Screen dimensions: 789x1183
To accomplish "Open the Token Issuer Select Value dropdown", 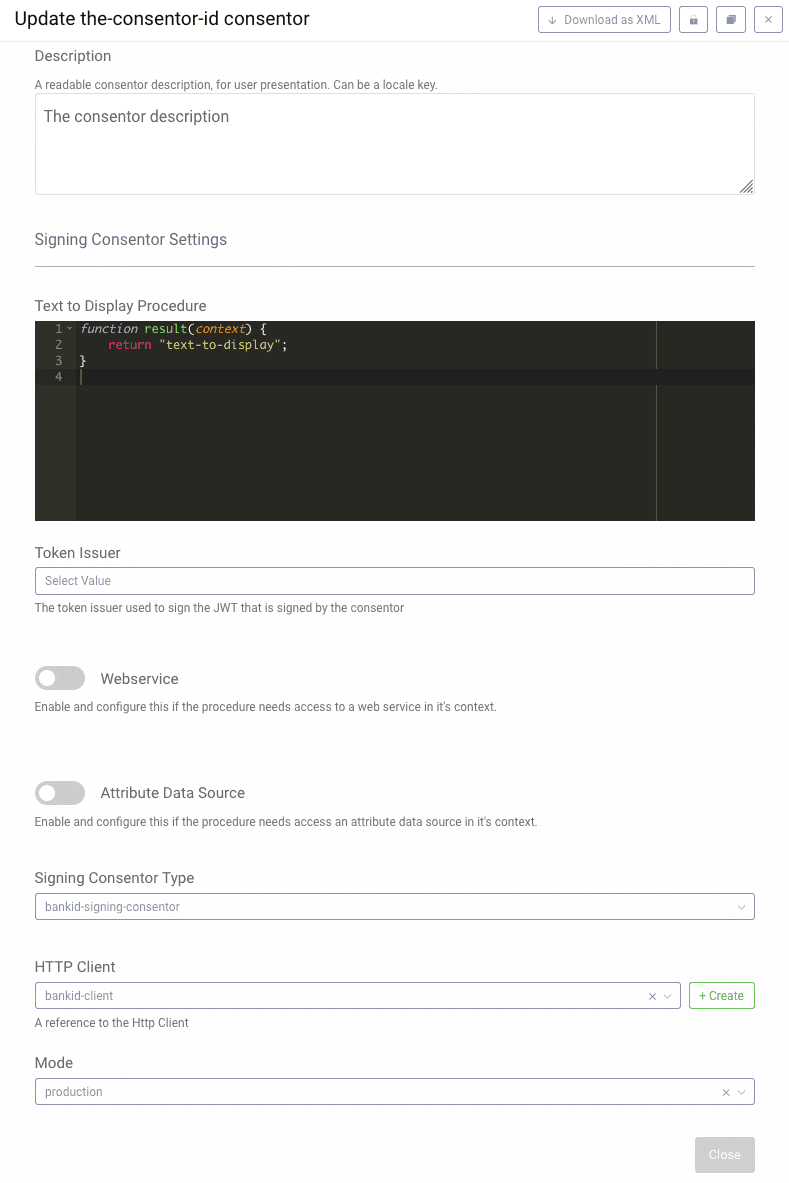I will pos(395,581).
